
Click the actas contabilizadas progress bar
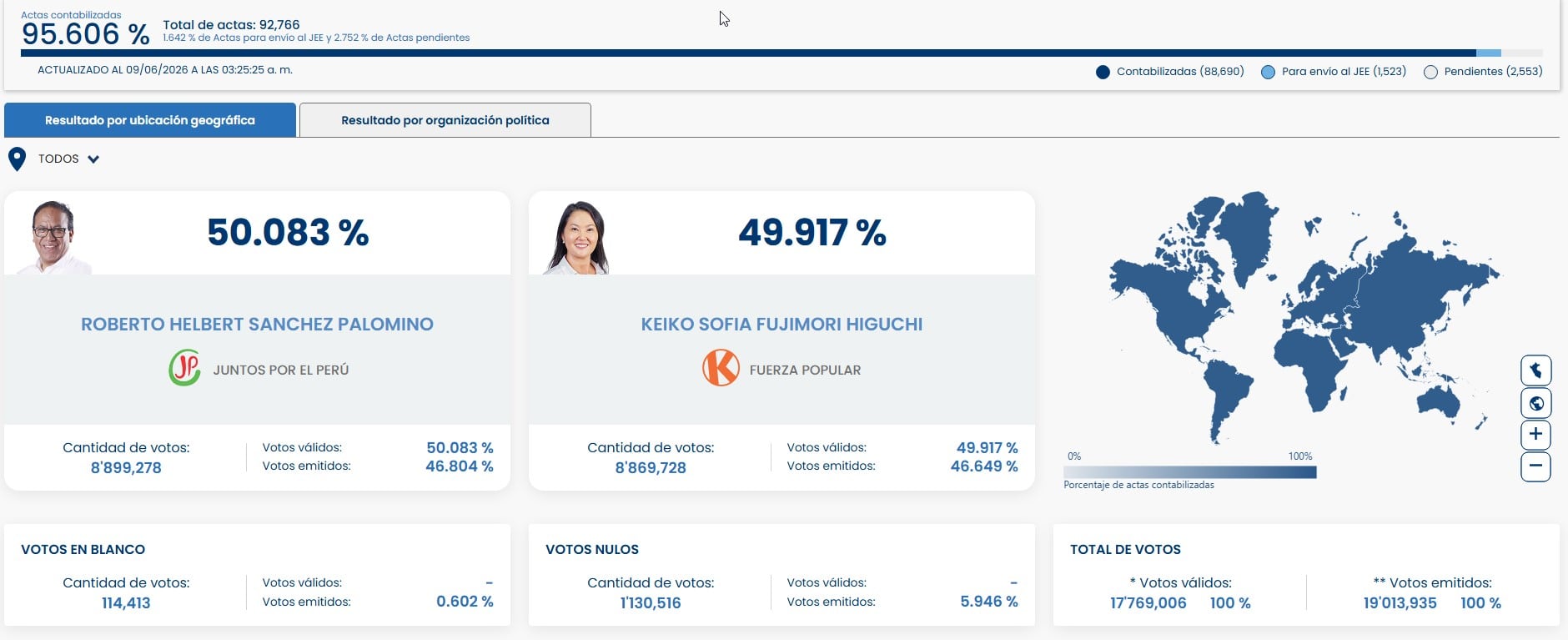click(781, 53)
